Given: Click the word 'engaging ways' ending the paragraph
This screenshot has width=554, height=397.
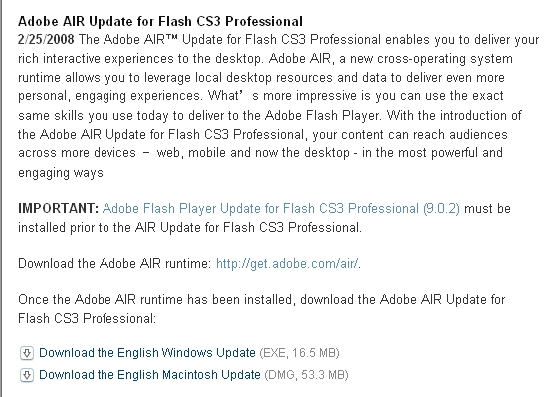Looking at the screenshot, I should (x=61, y=173).
